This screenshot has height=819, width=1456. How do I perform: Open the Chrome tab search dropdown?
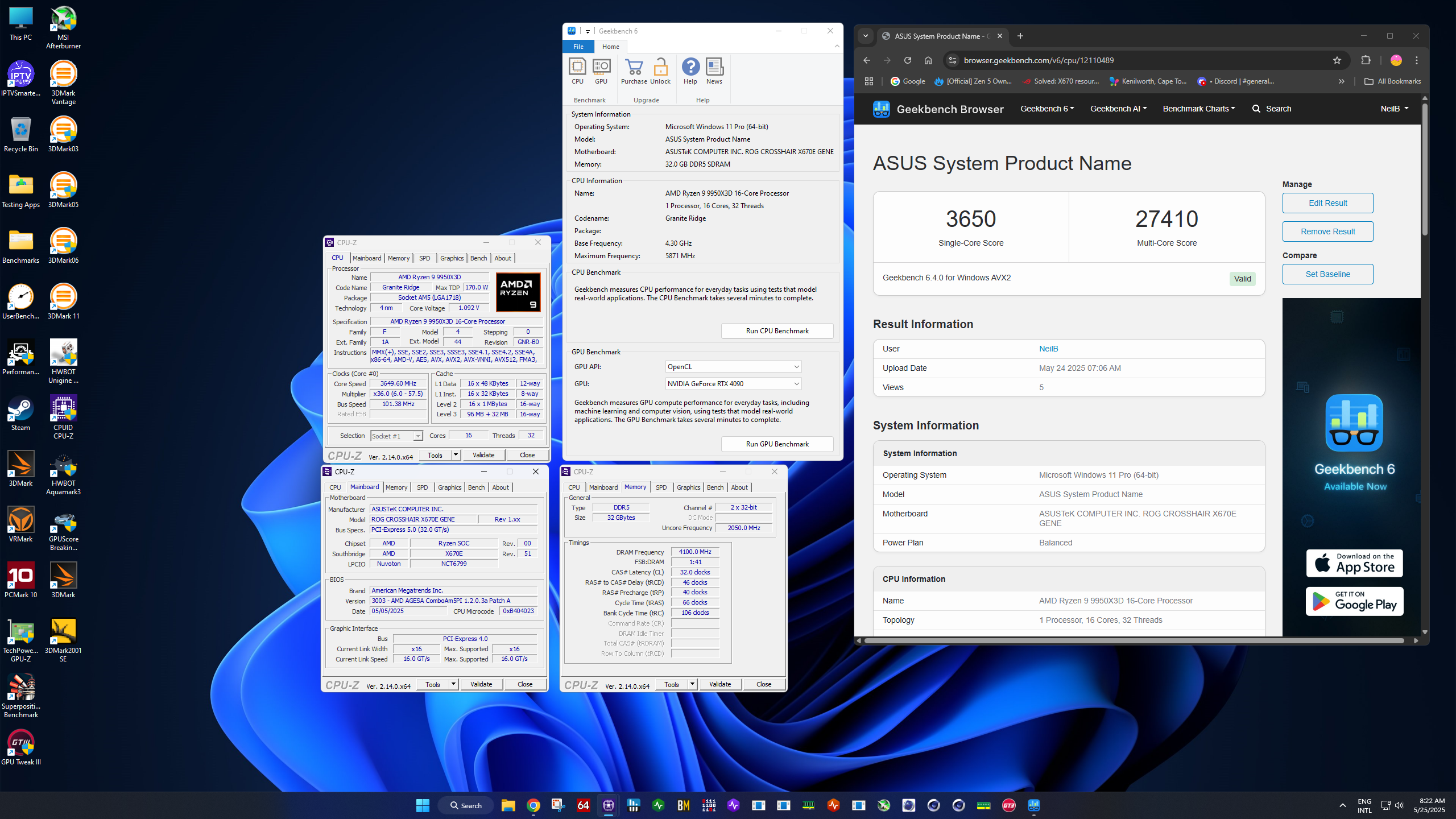pyautogui.click(x=866, y=36)
